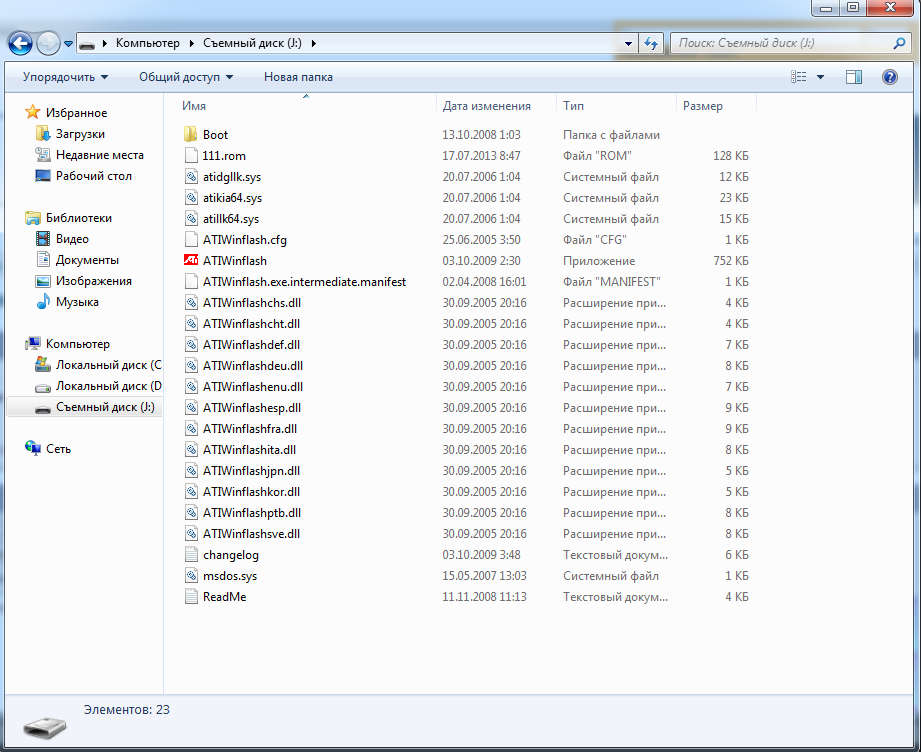Click the ATIWinflashjpn.dll file name
The width and height of the screenshot is (921, 752).
pos(251,471)
